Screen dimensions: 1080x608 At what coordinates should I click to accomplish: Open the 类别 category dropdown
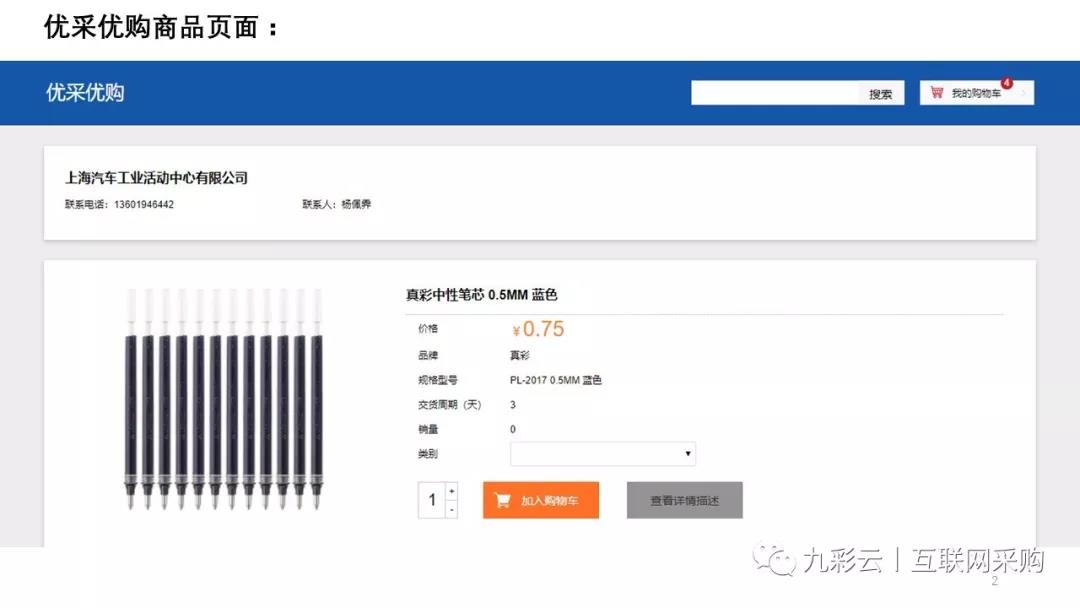(603, 454)
